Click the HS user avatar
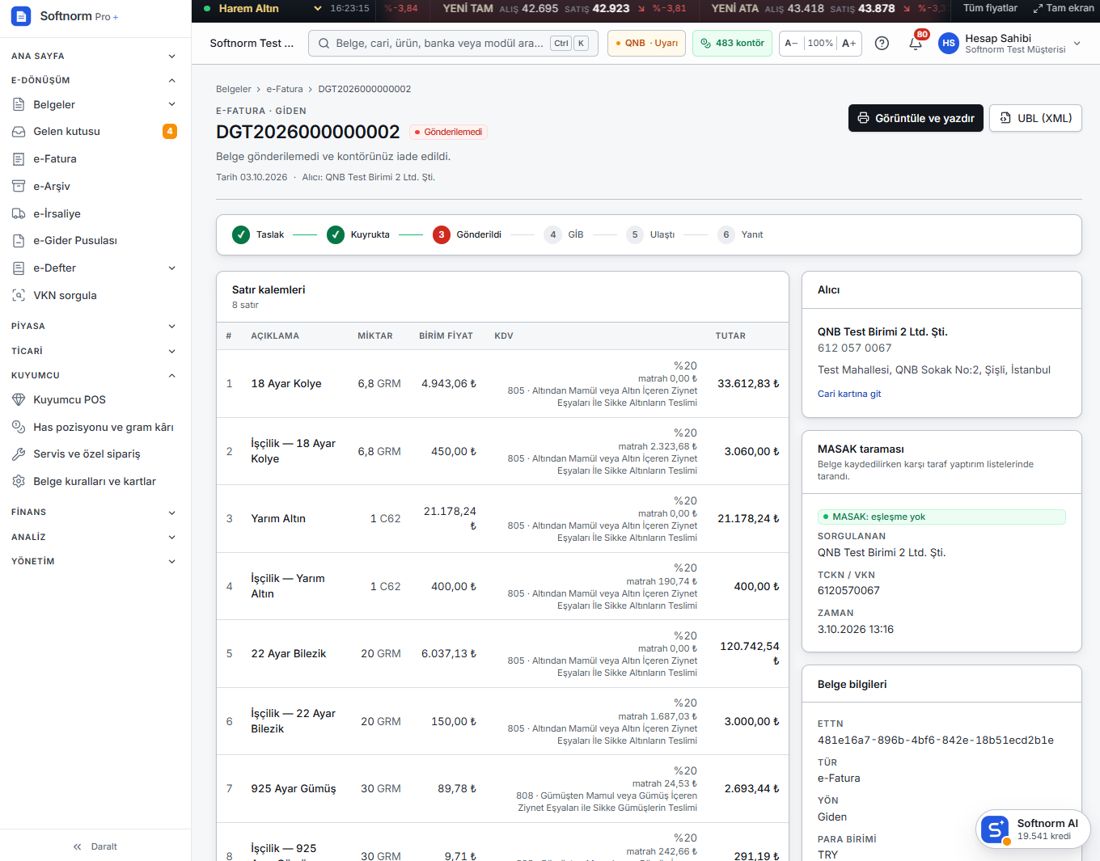This screenshot has width=1100, height=861. pos(948,43)
